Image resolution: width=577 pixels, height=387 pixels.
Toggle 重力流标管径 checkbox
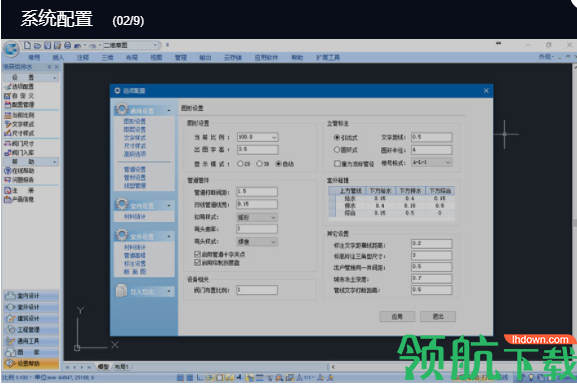click(x=354, y=164)
